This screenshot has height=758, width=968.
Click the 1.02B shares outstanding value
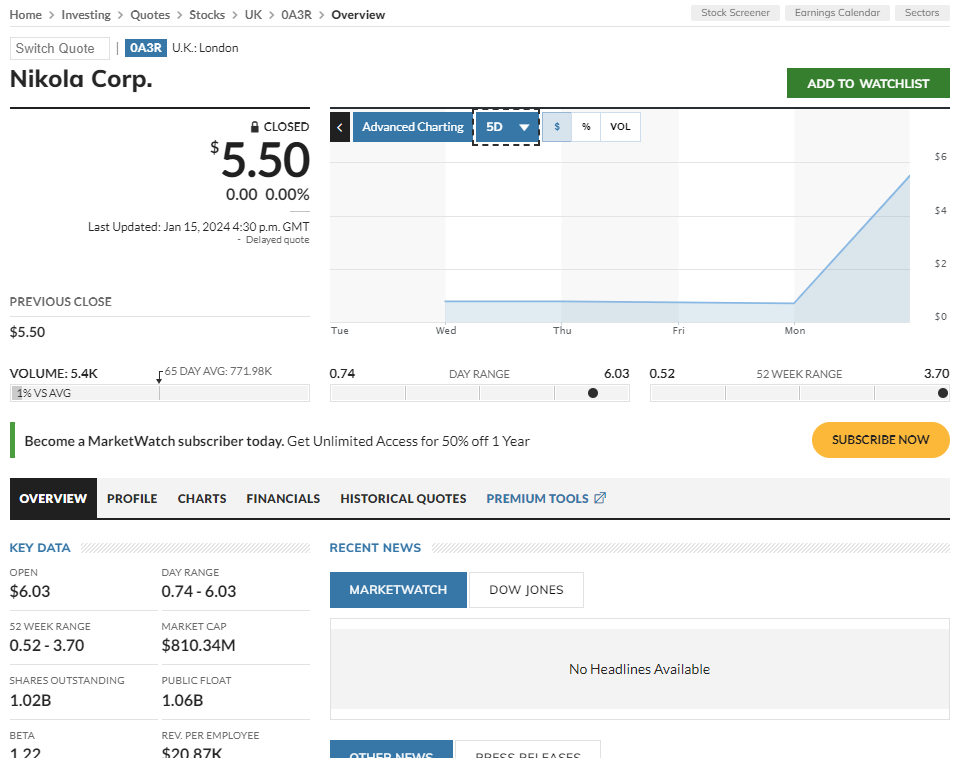(30, 701)
